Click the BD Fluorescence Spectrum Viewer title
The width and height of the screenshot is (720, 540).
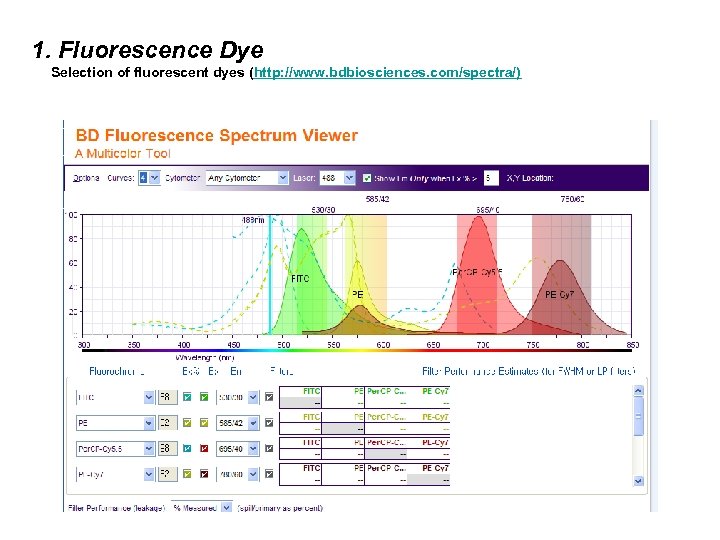[x=216, y=135]
